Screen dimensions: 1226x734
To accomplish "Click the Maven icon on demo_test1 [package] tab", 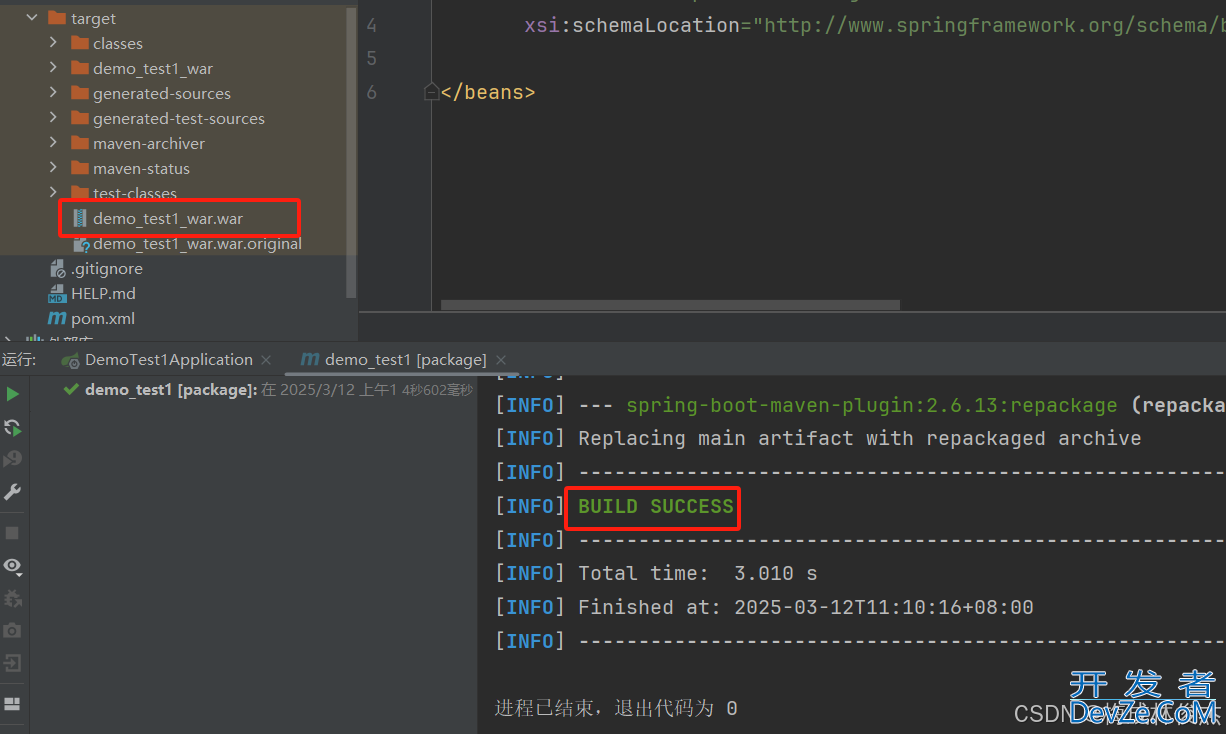I will pos(310,360).
